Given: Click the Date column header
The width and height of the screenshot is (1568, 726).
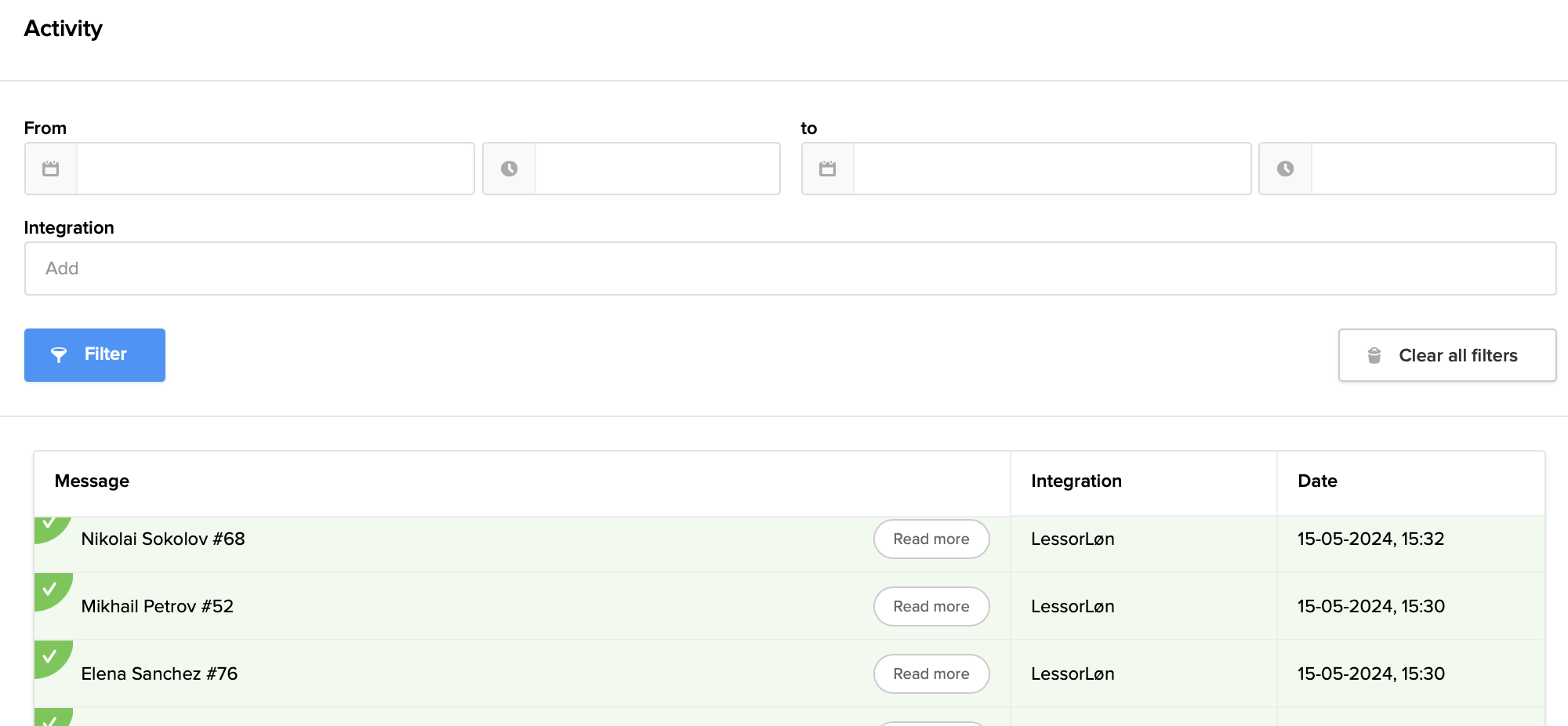Looking at the screenshot, I should 1317,481.
